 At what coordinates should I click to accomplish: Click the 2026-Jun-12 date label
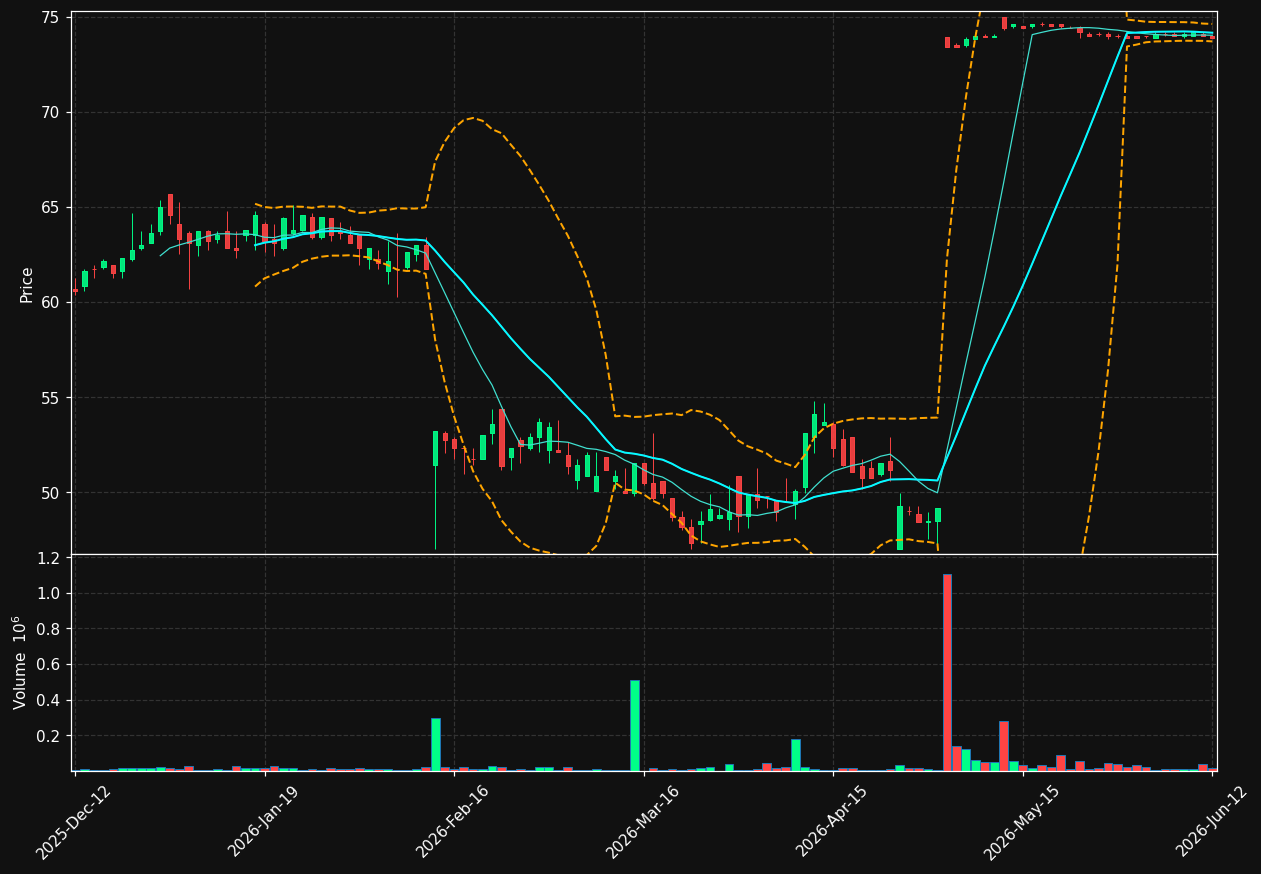pos(1211,821)
